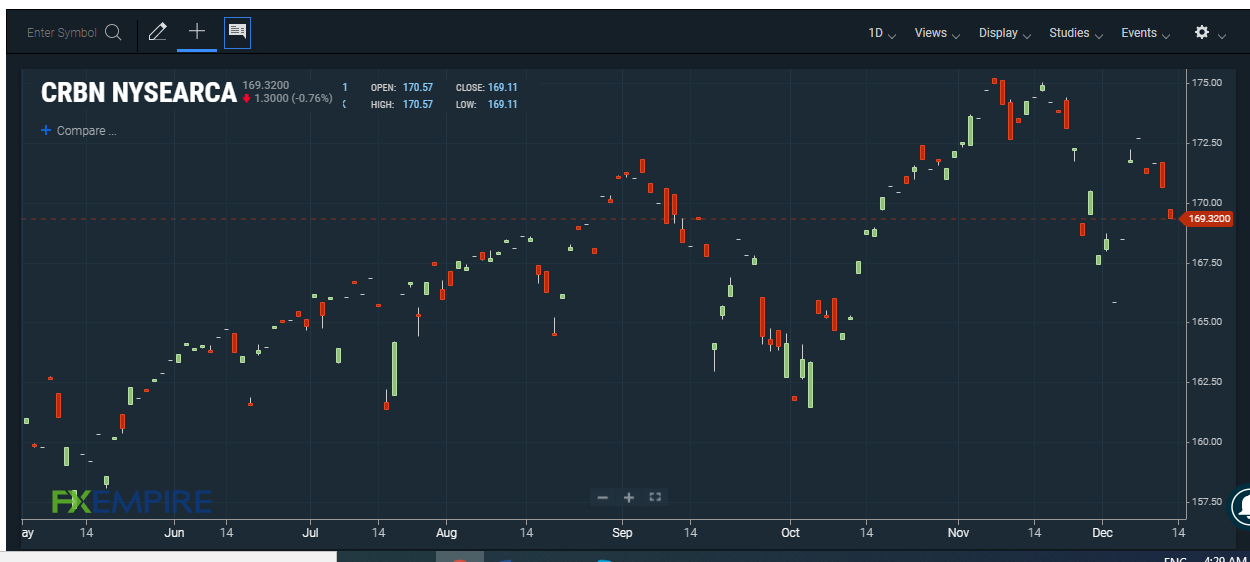This screenshot has width=1250, height=562.
Task: Click the Nov date axis label
Action: 958,533
